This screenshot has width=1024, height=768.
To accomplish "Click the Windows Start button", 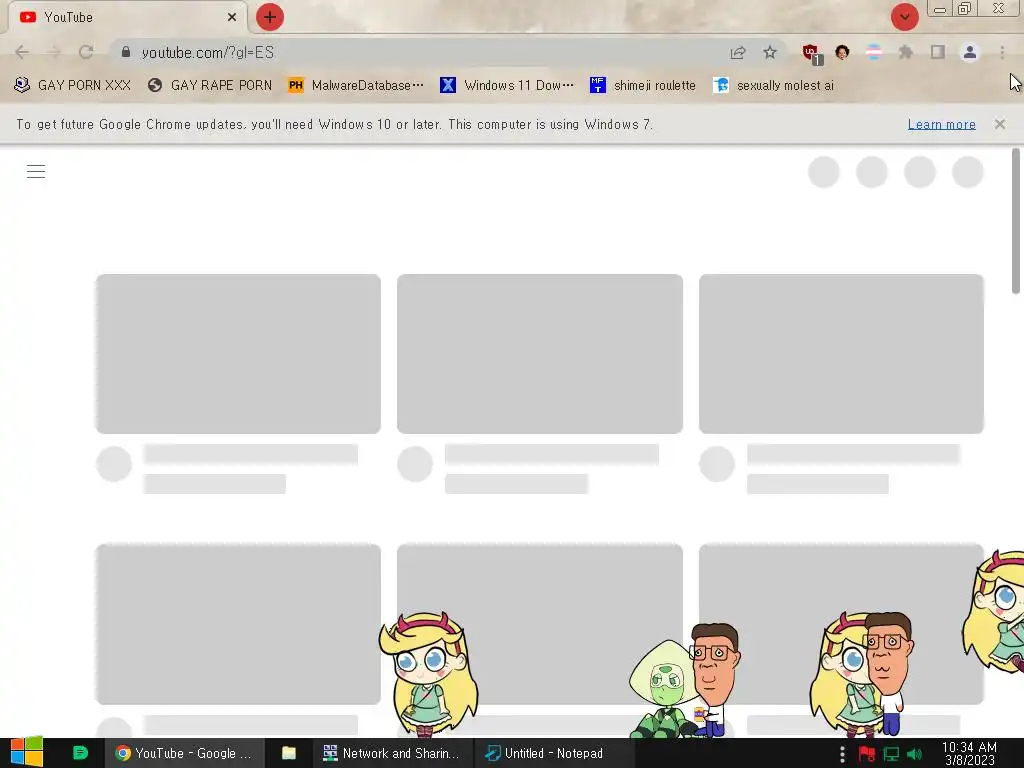I will coord(27,752).
